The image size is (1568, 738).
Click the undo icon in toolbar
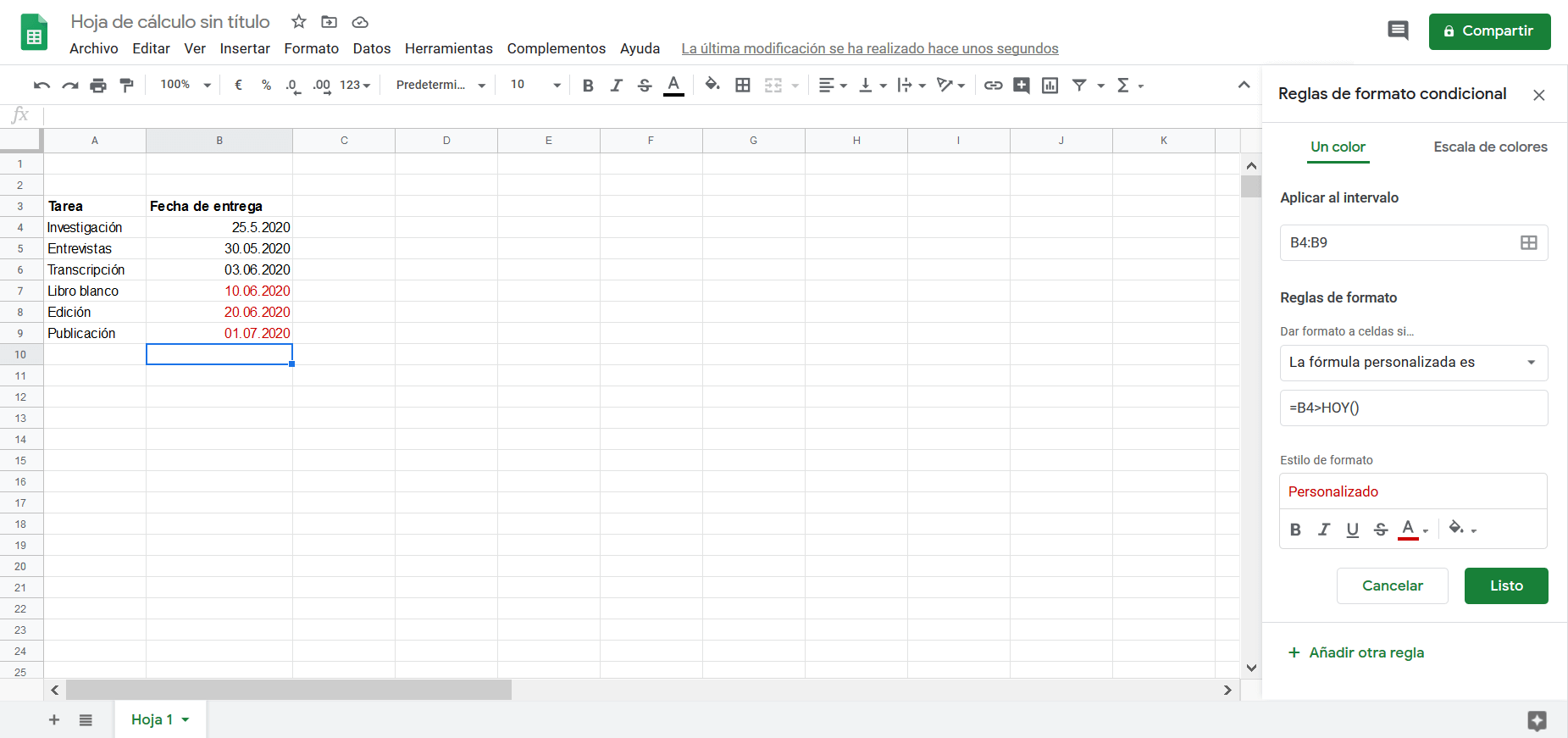click(42, 86)
